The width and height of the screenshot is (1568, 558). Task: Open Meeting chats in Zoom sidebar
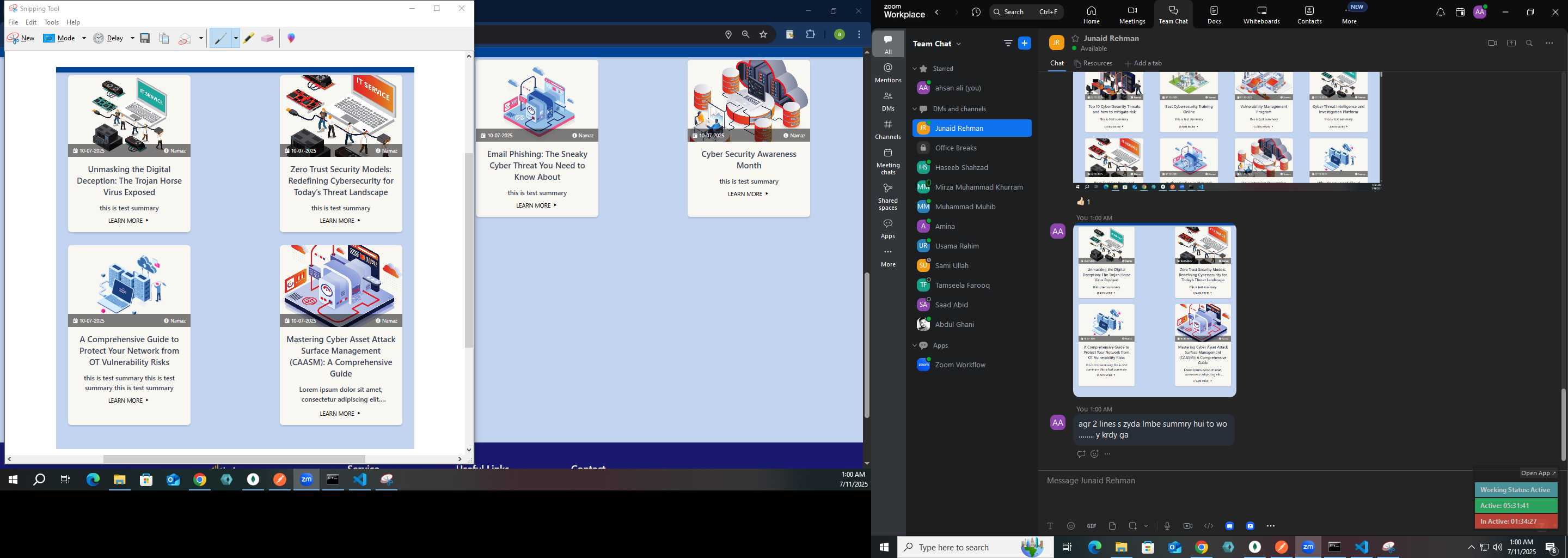(888, 161)
